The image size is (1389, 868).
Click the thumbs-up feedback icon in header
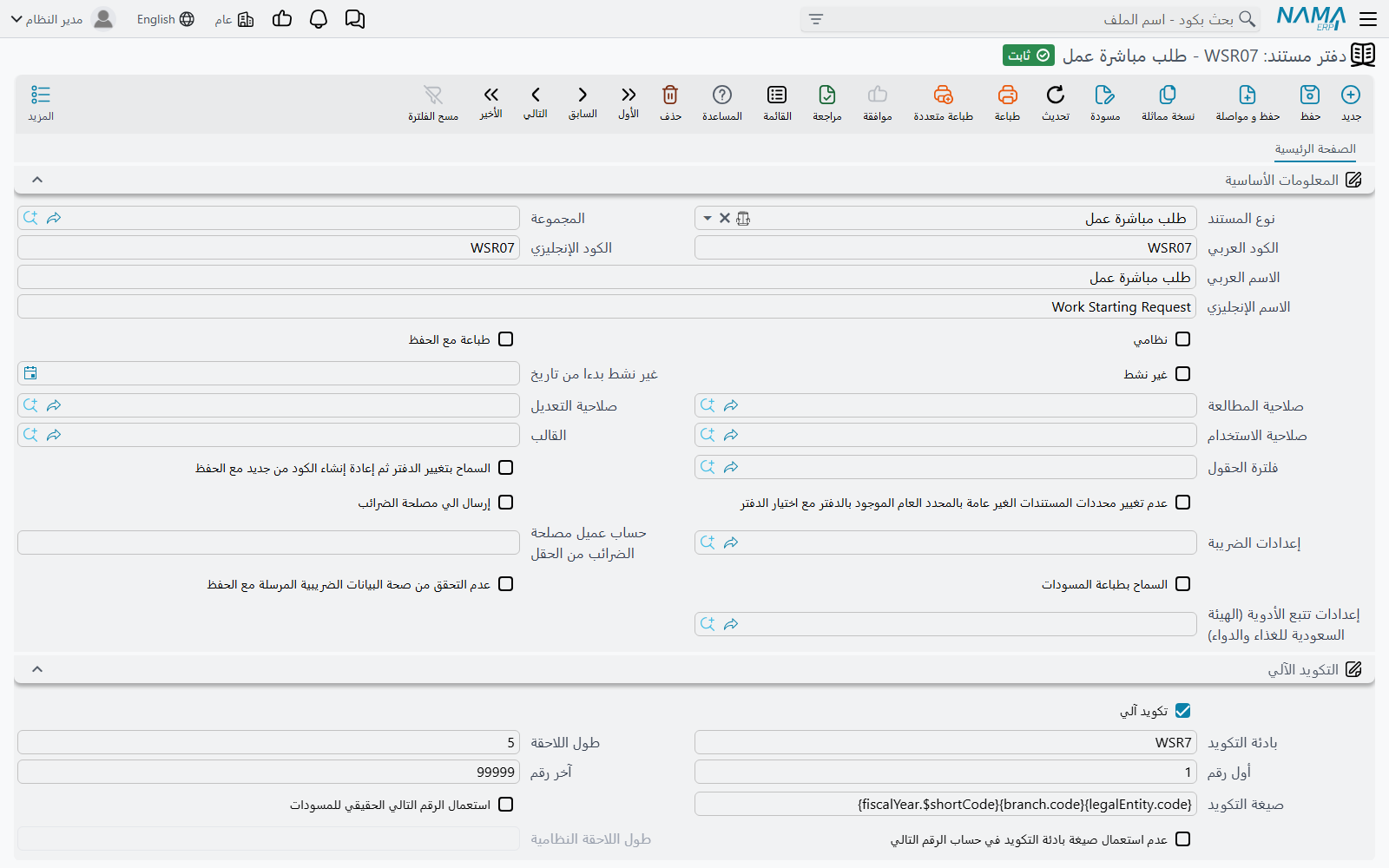(282, 19)
